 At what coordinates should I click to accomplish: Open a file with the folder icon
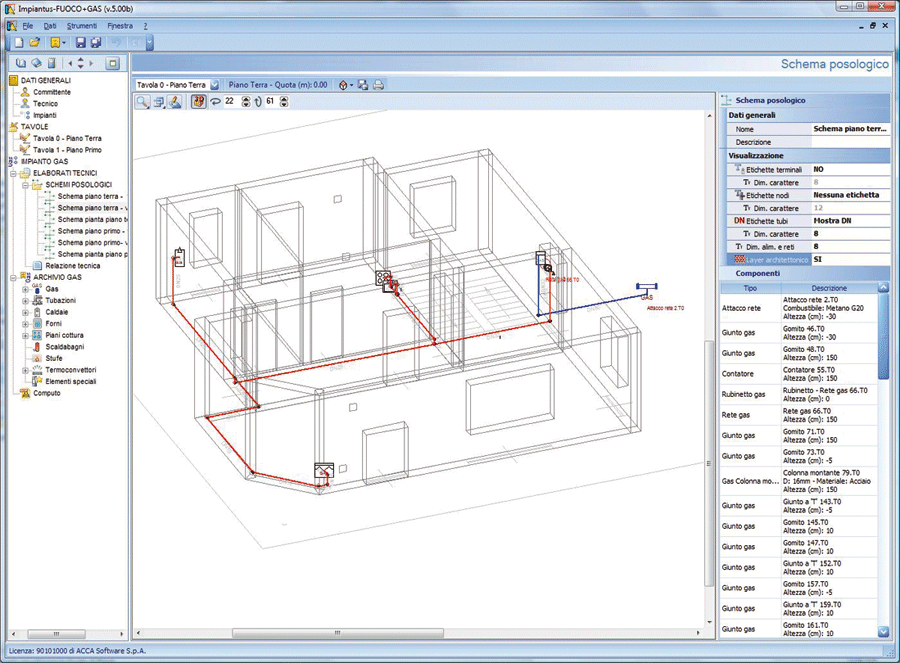36,42
